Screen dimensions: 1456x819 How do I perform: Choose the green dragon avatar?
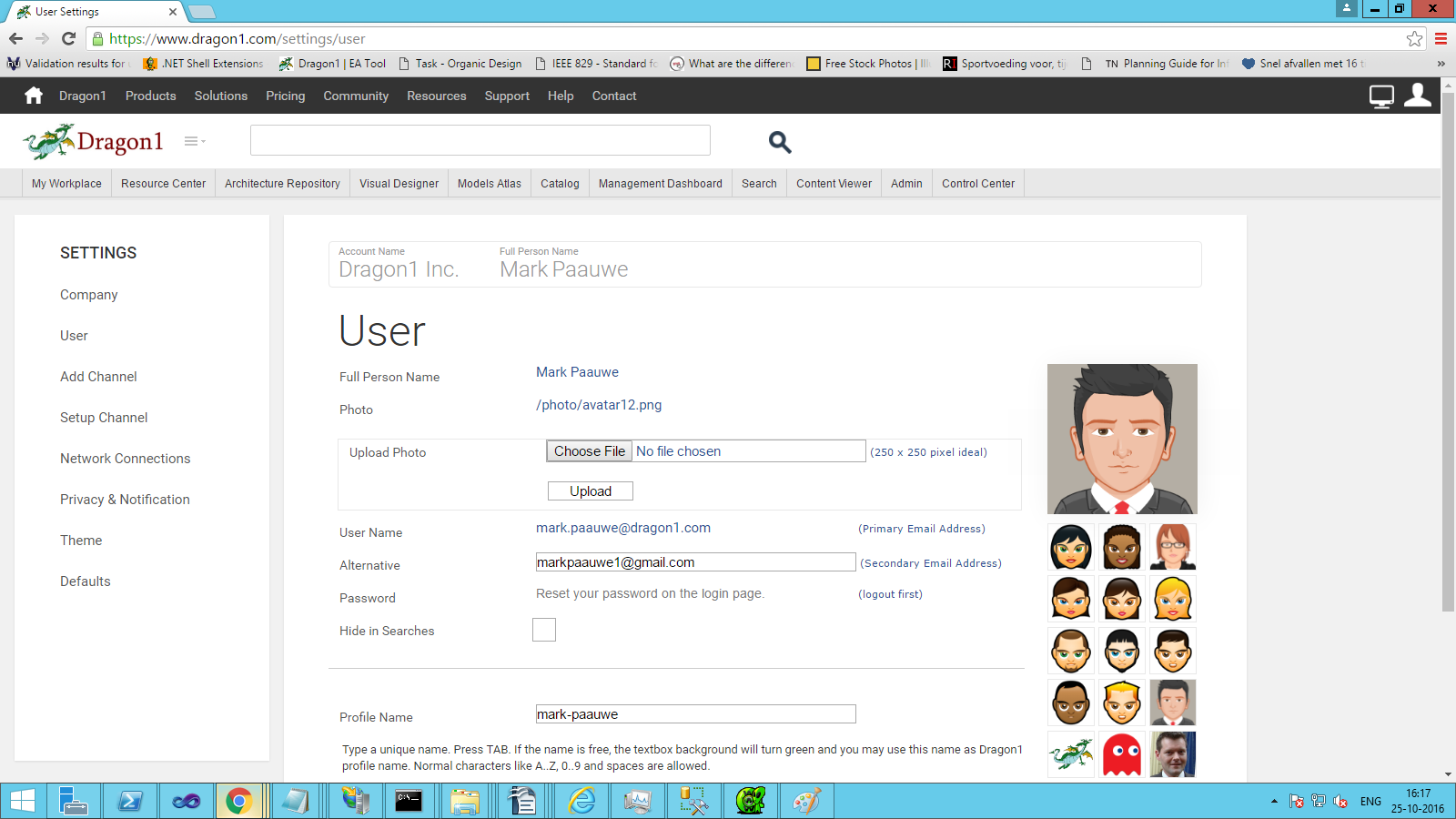(x=1071, y=753)
